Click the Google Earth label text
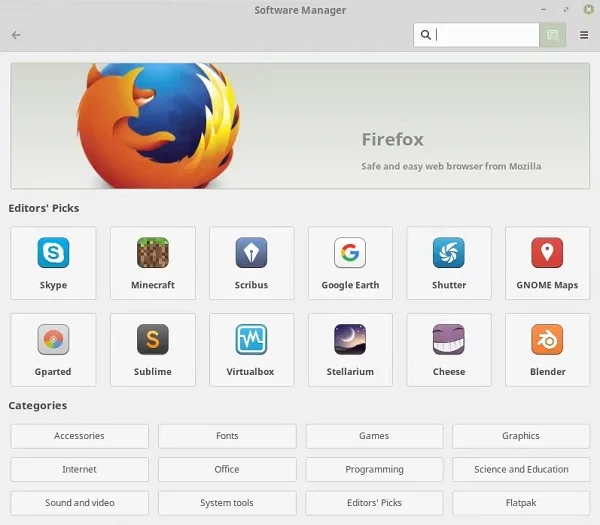The image size is (600, 525). click(350, 285)
